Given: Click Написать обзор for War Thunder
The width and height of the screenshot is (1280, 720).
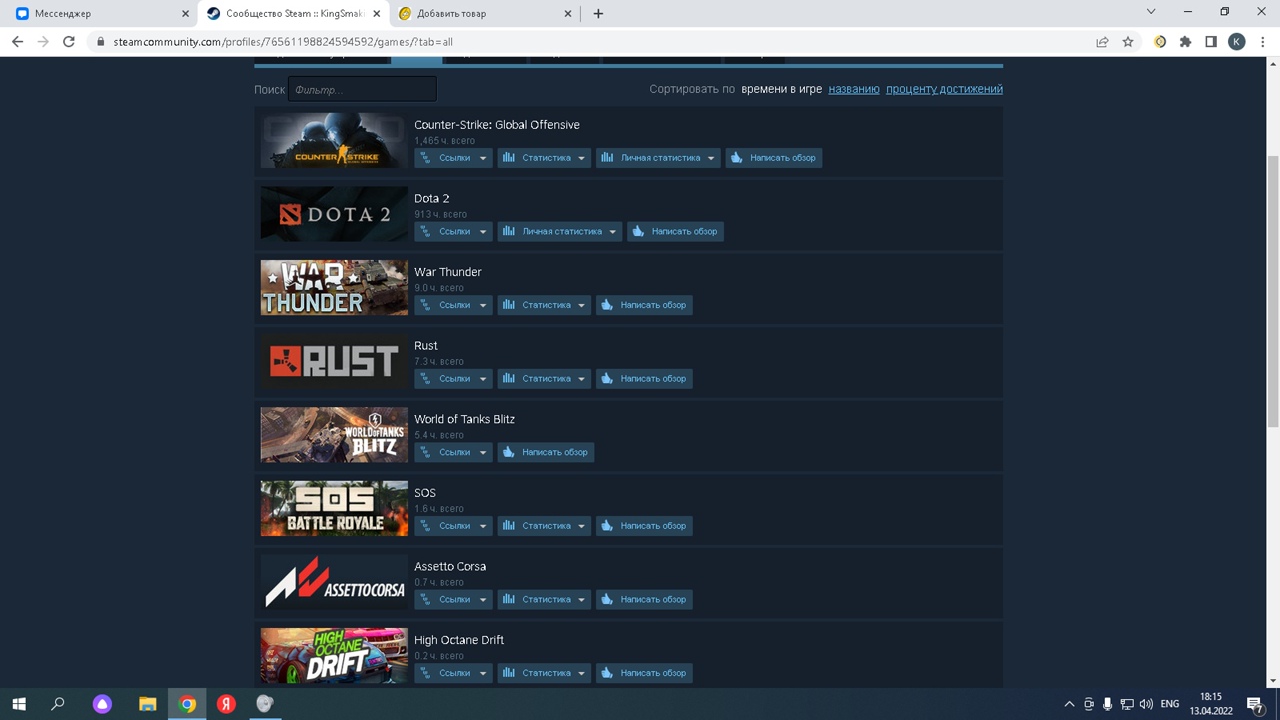Looking at the screenshot, I should point(644,305).
